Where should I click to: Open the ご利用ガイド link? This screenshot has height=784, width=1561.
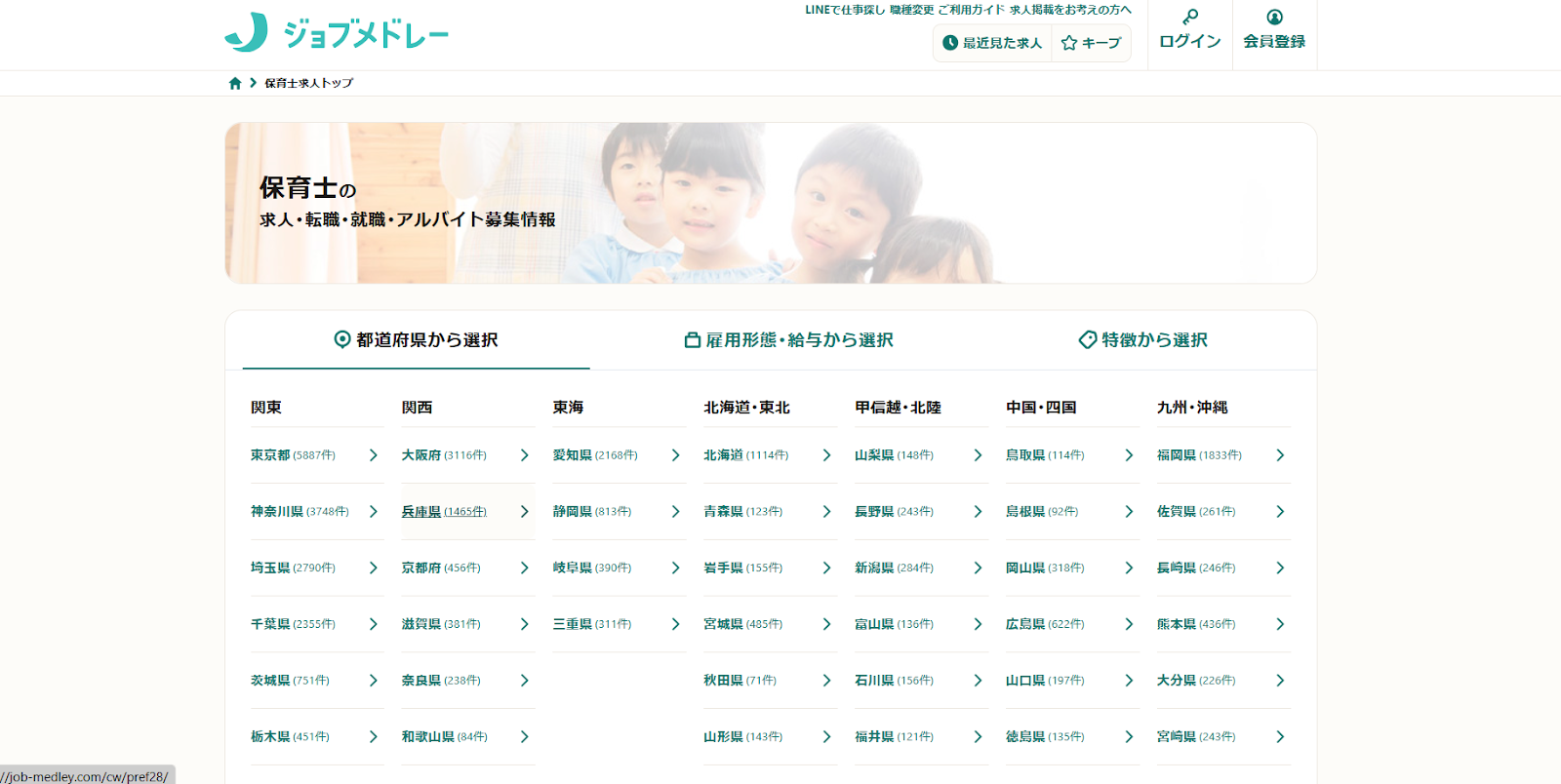971,10
